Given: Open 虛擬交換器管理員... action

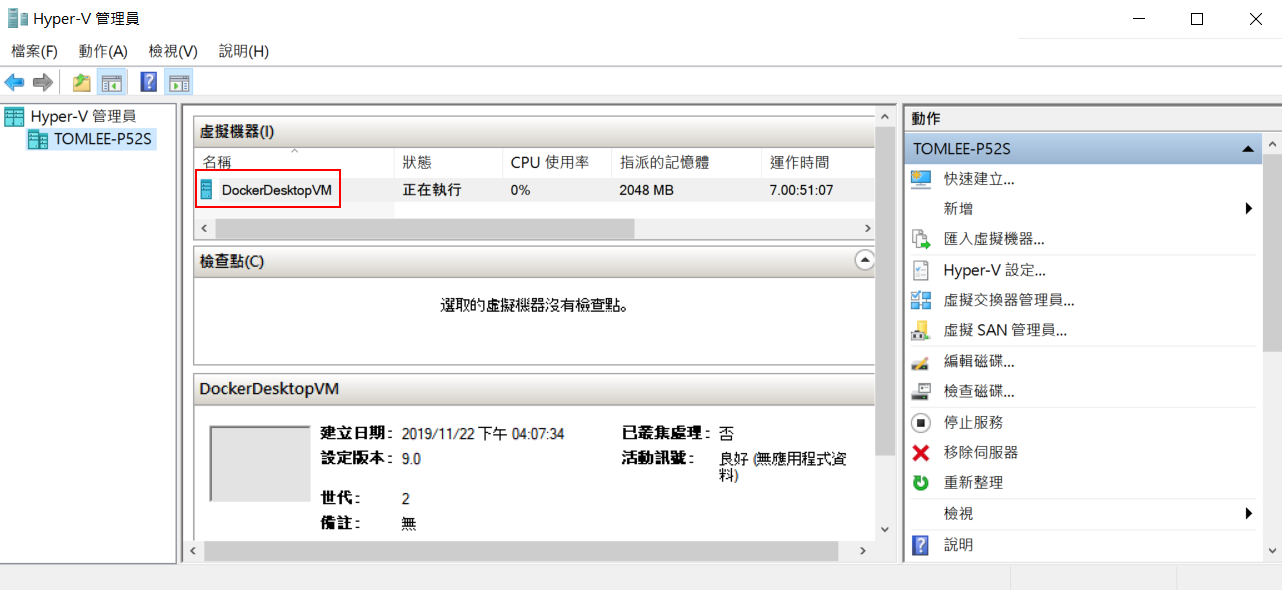Looking at the screenshot, I should click(1009, 300).
